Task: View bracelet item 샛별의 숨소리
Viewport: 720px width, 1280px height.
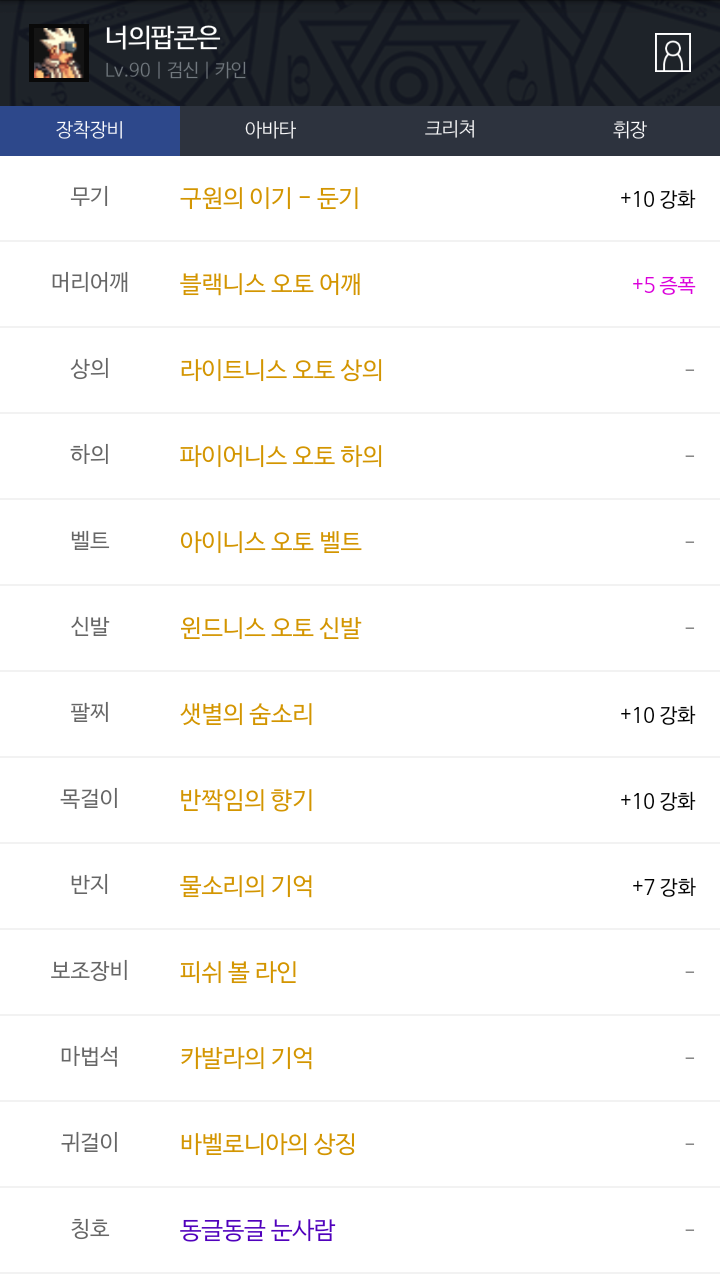Action: click(x=246, y=714)
